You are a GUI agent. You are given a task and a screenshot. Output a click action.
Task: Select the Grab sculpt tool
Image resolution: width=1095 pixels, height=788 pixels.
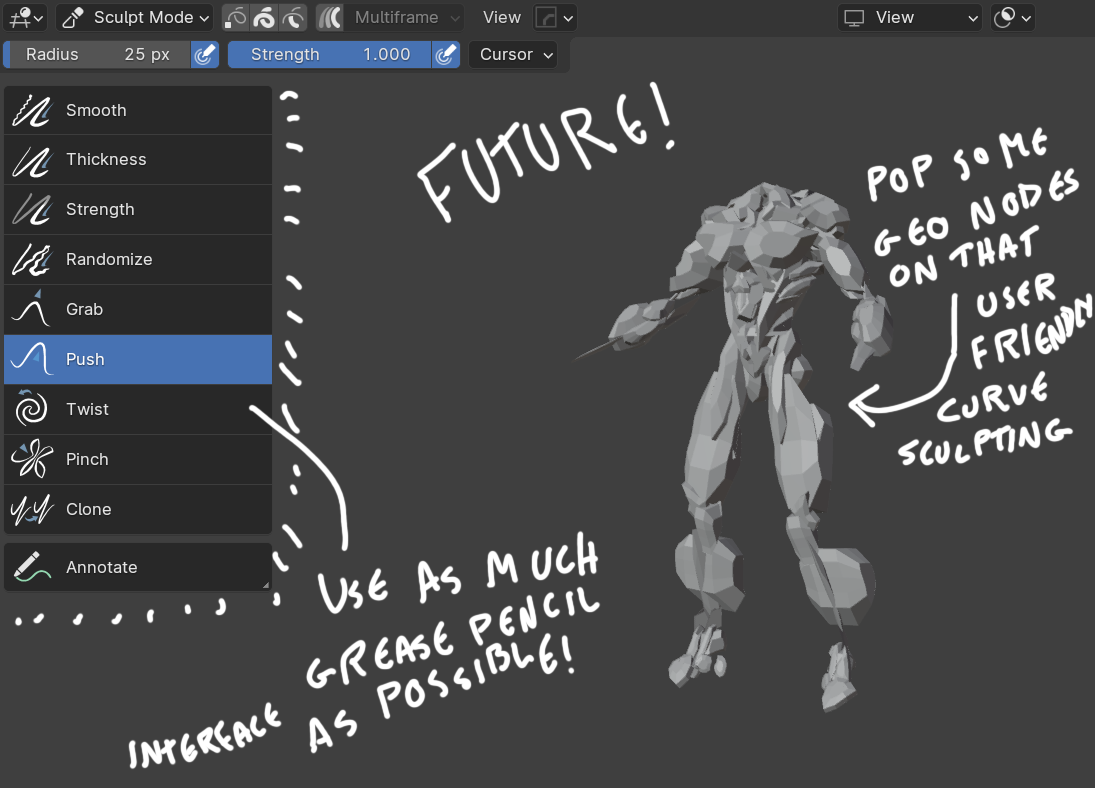[x=138, y=309]
